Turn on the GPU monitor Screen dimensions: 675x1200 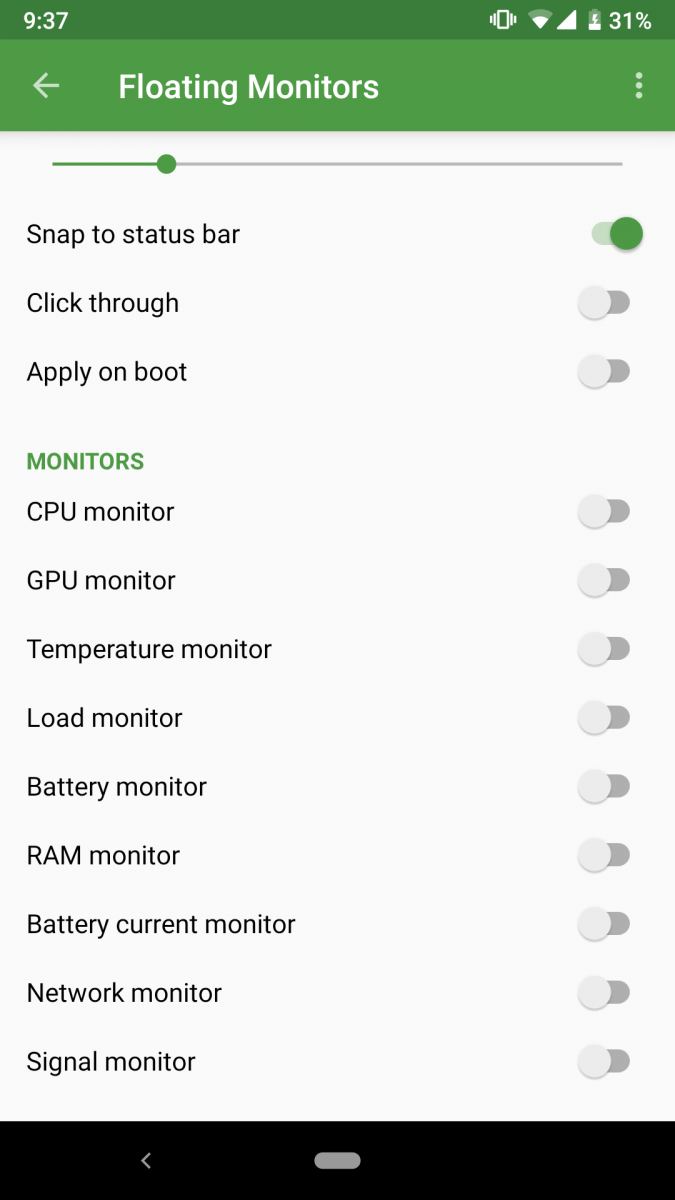(x=604, y=580)
